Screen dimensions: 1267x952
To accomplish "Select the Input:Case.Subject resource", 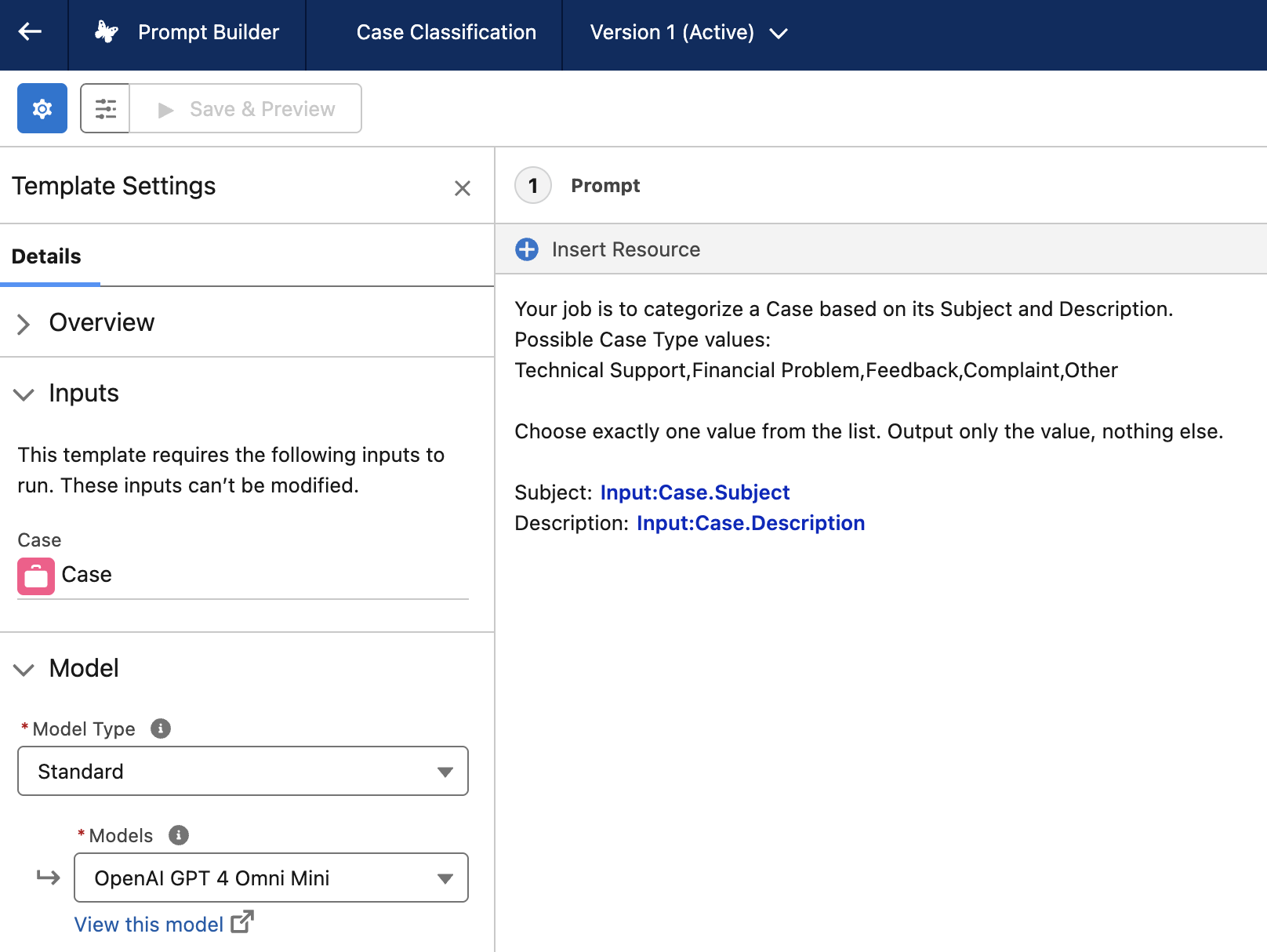I will (x=695, y=492).
